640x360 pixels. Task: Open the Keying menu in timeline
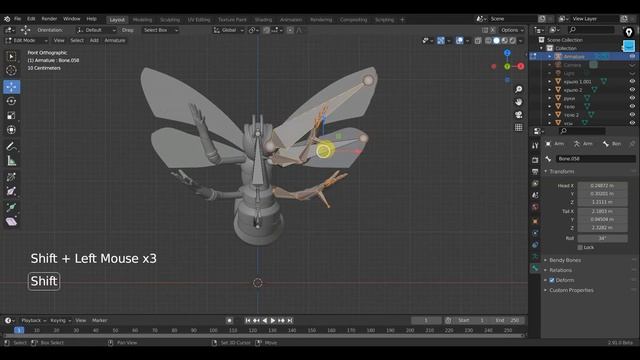60,320
